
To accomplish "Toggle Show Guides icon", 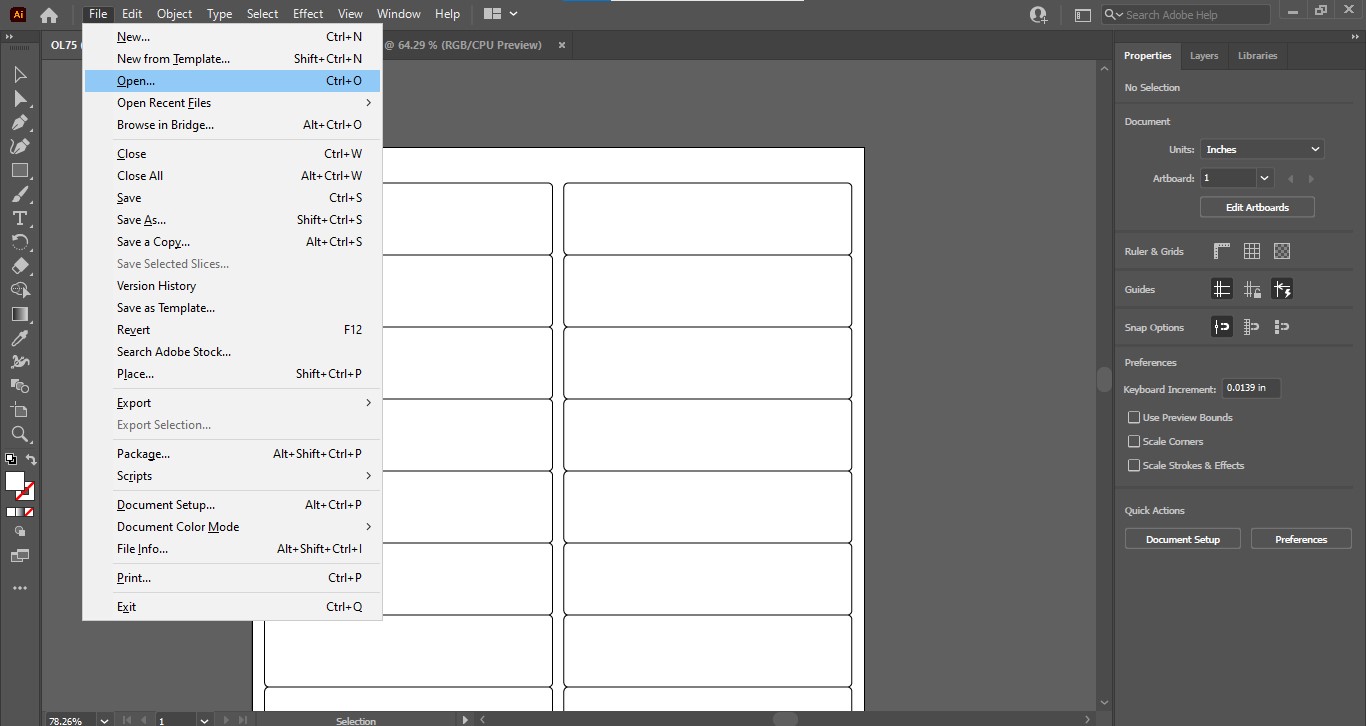I will 1222,289.
